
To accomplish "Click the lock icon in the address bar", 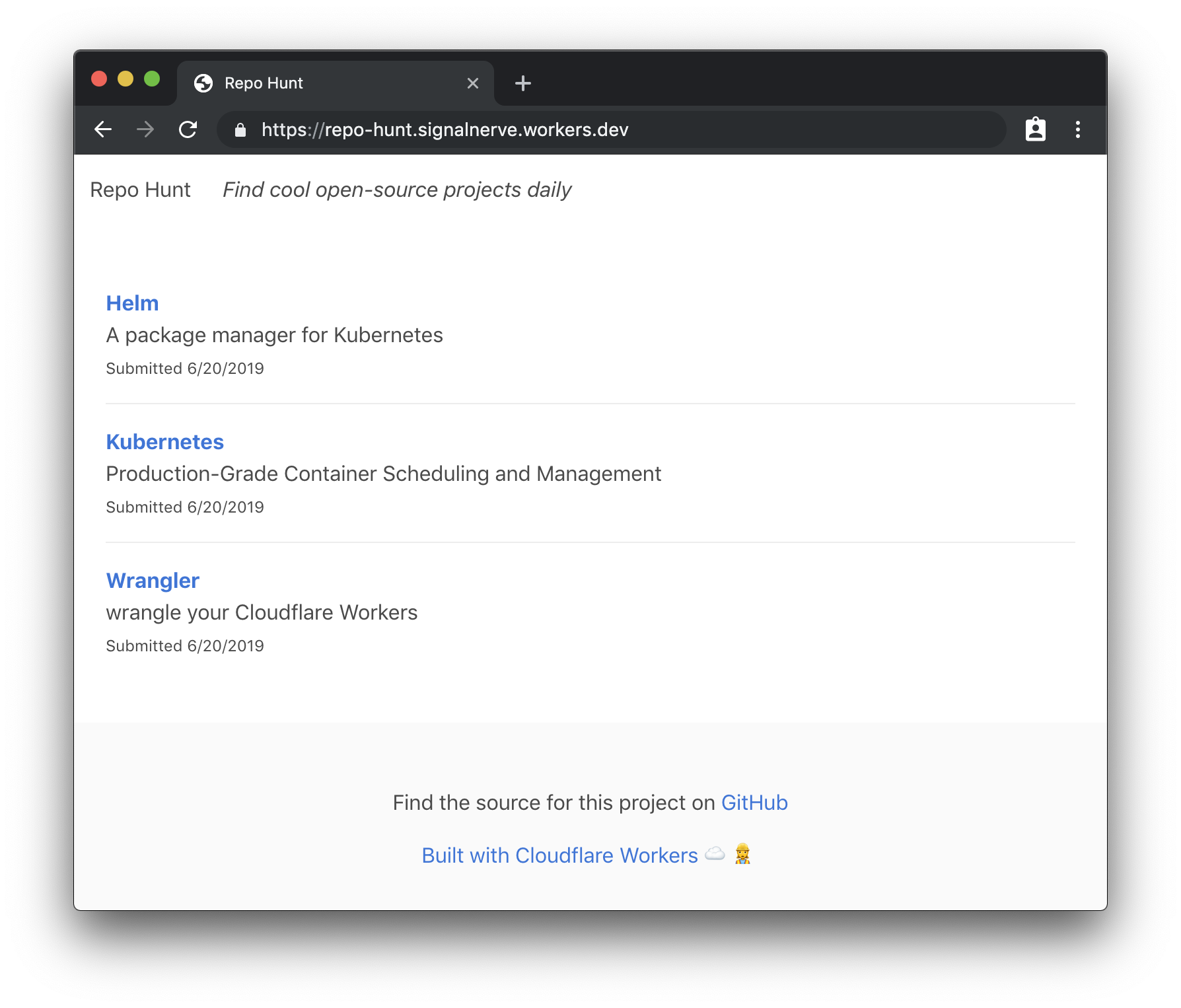I will pos(240,130).
